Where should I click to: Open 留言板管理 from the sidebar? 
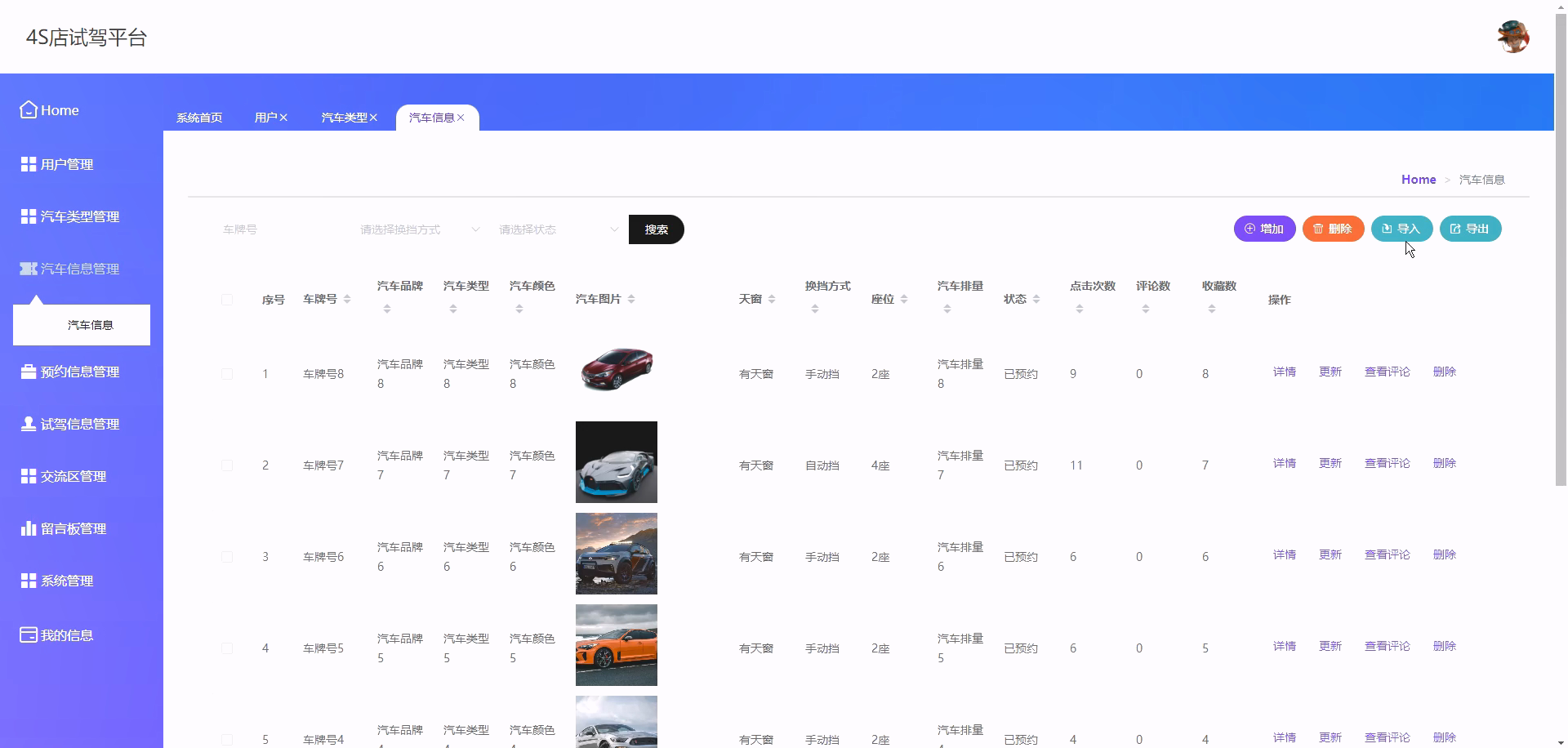point(26,528)
